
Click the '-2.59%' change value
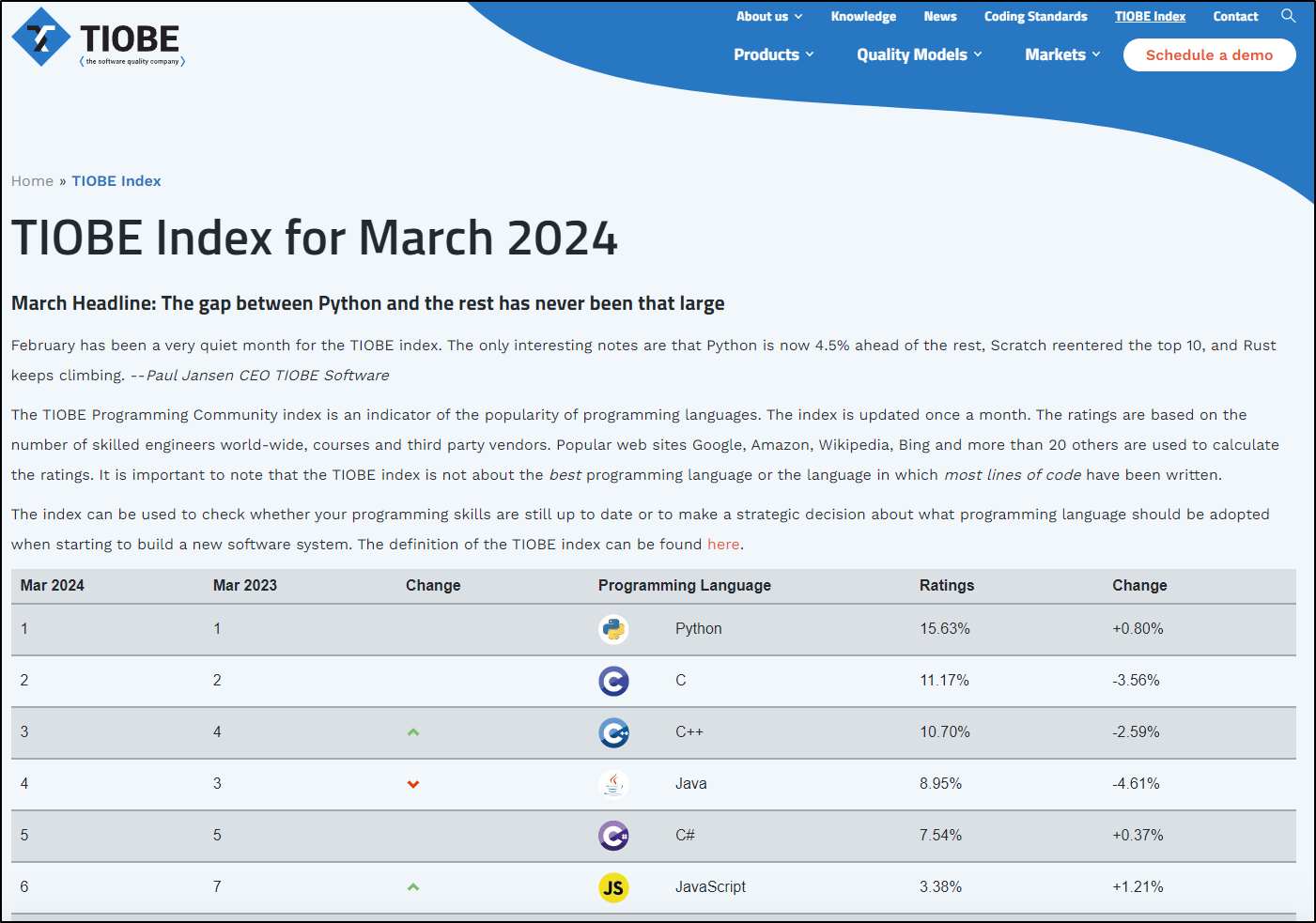(1136, 731)
